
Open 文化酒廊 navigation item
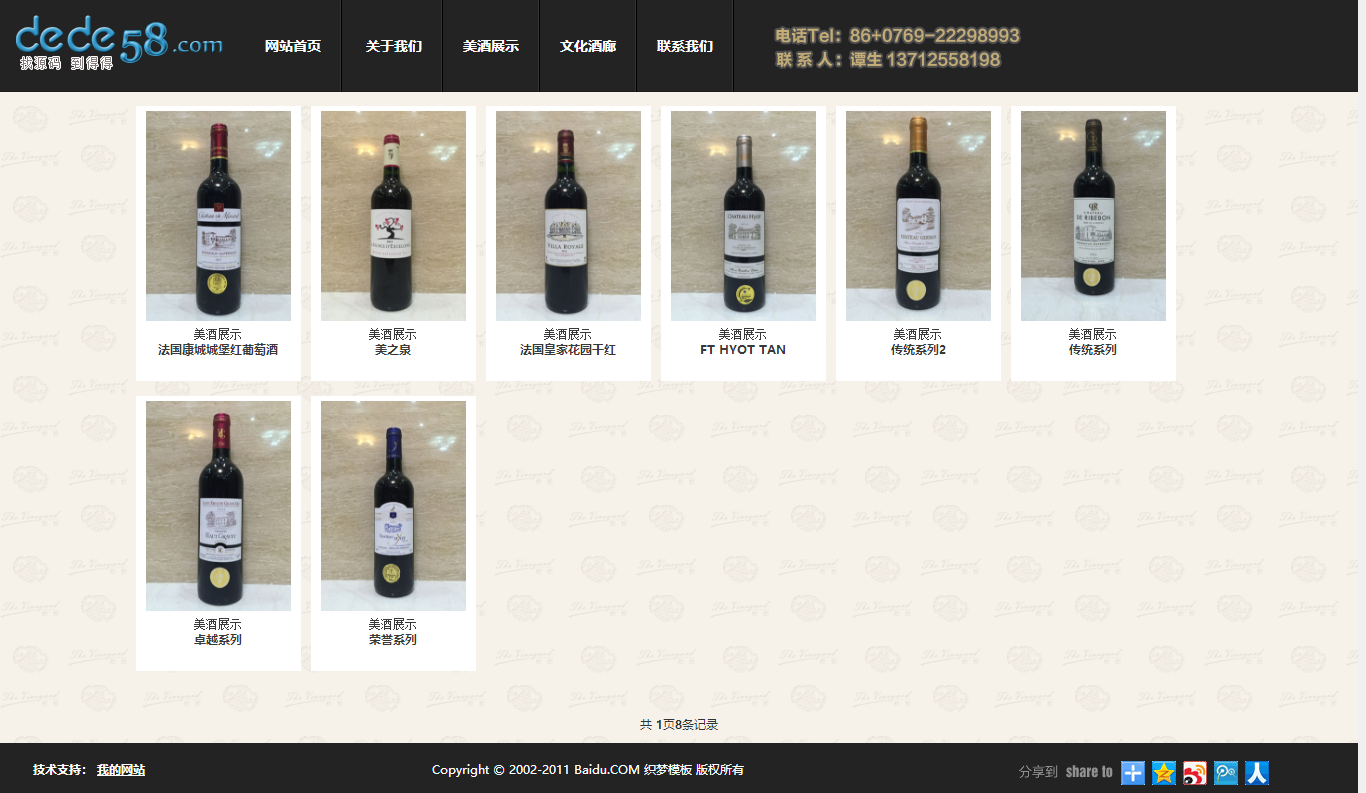(x=588, y=46)
